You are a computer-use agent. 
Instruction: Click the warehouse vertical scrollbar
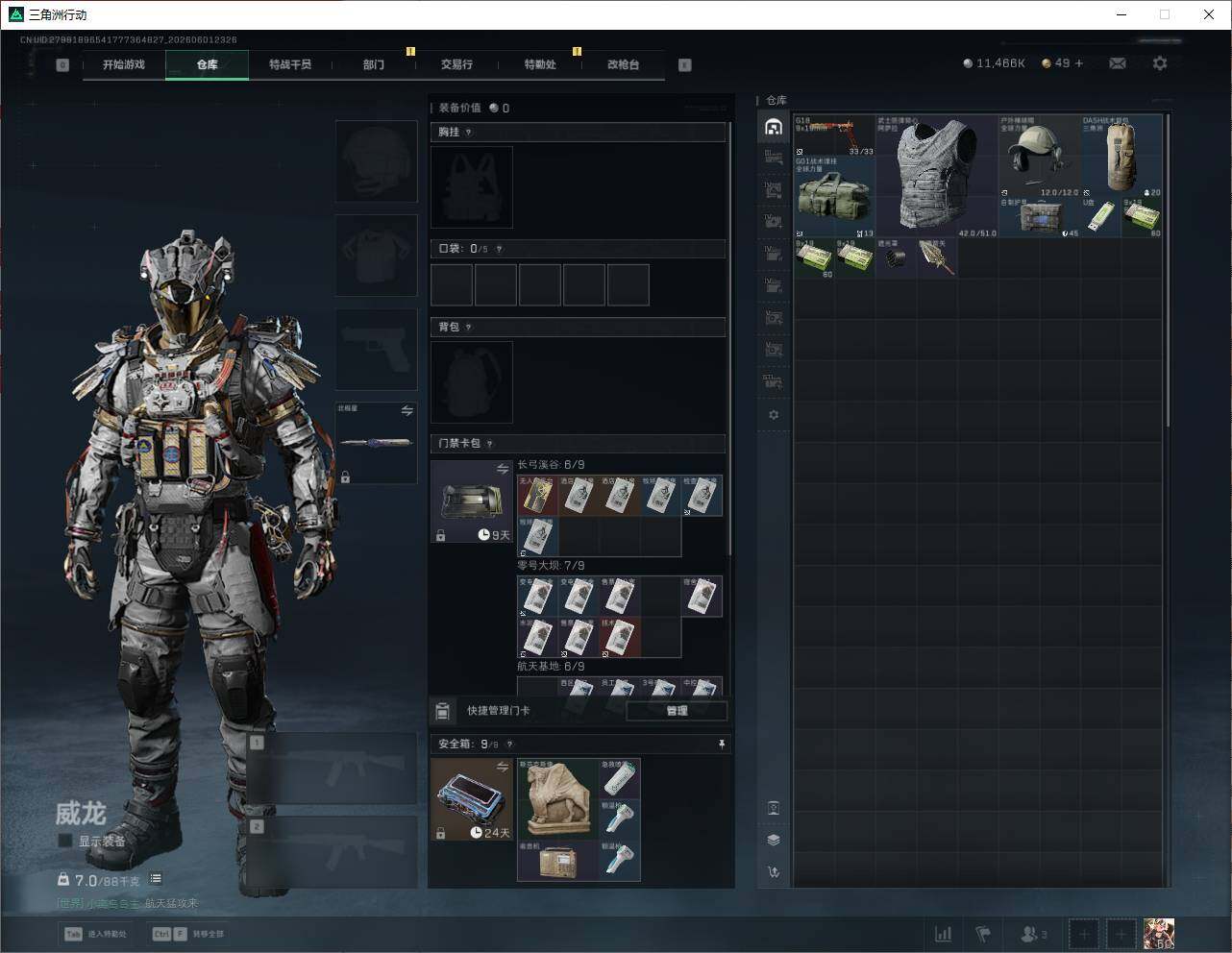[1169, 270]
